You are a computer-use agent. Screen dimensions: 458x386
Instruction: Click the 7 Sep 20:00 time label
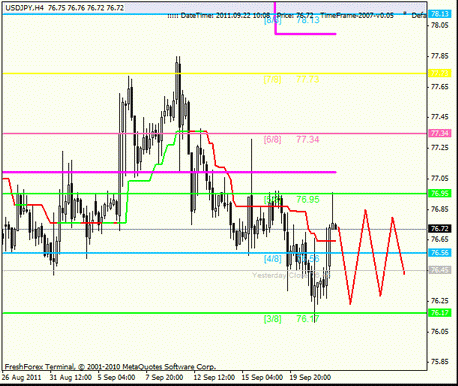(x=164, y=377)
